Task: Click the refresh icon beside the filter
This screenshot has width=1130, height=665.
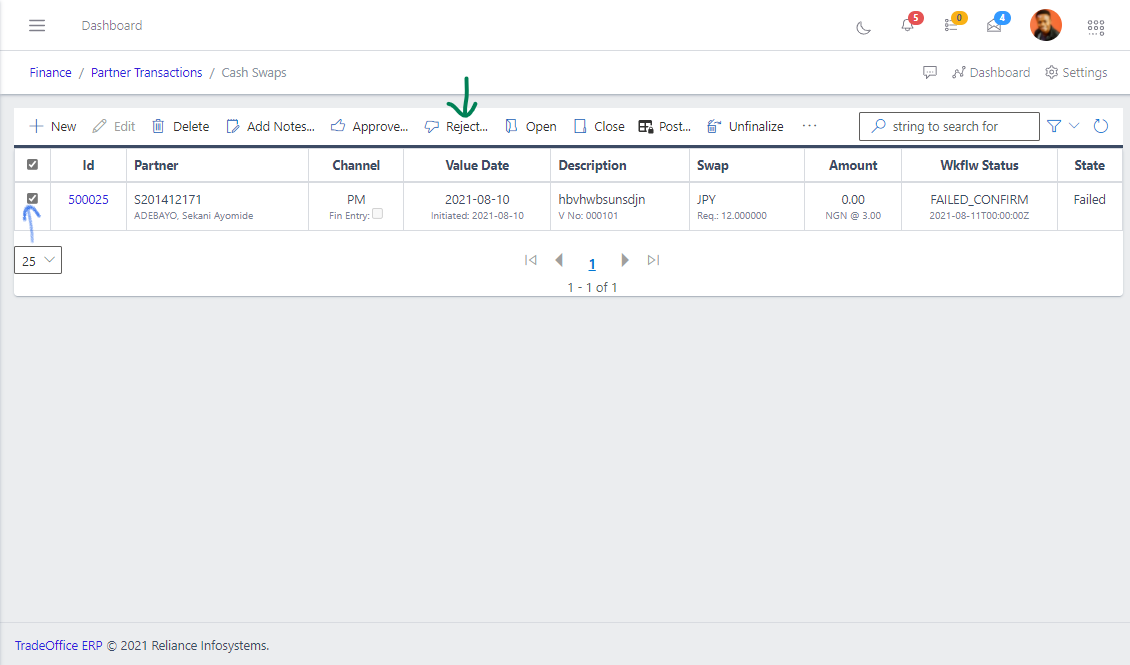Action: [x=1101, y=126]
